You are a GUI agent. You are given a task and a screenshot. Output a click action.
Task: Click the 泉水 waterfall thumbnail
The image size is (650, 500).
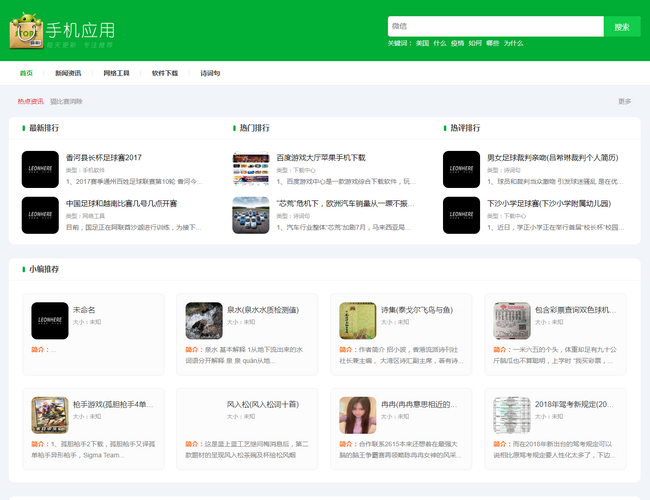(x=204, y=320)
